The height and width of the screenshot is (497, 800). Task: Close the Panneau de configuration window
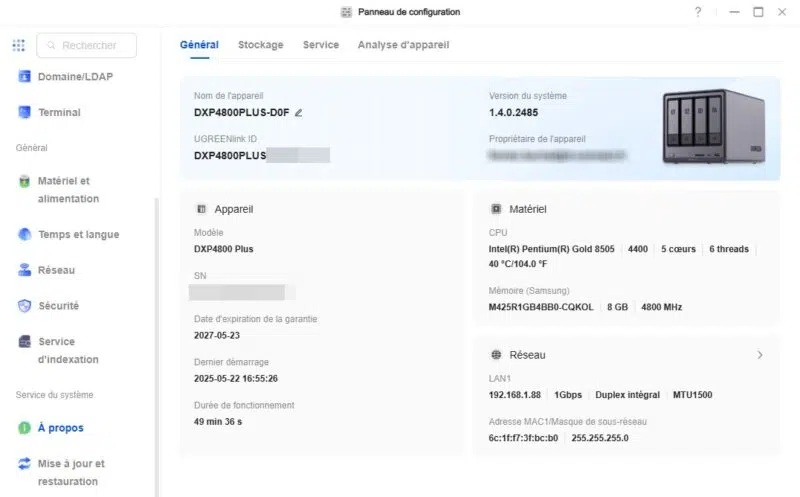pyautogui.click(x=782, y=12)
